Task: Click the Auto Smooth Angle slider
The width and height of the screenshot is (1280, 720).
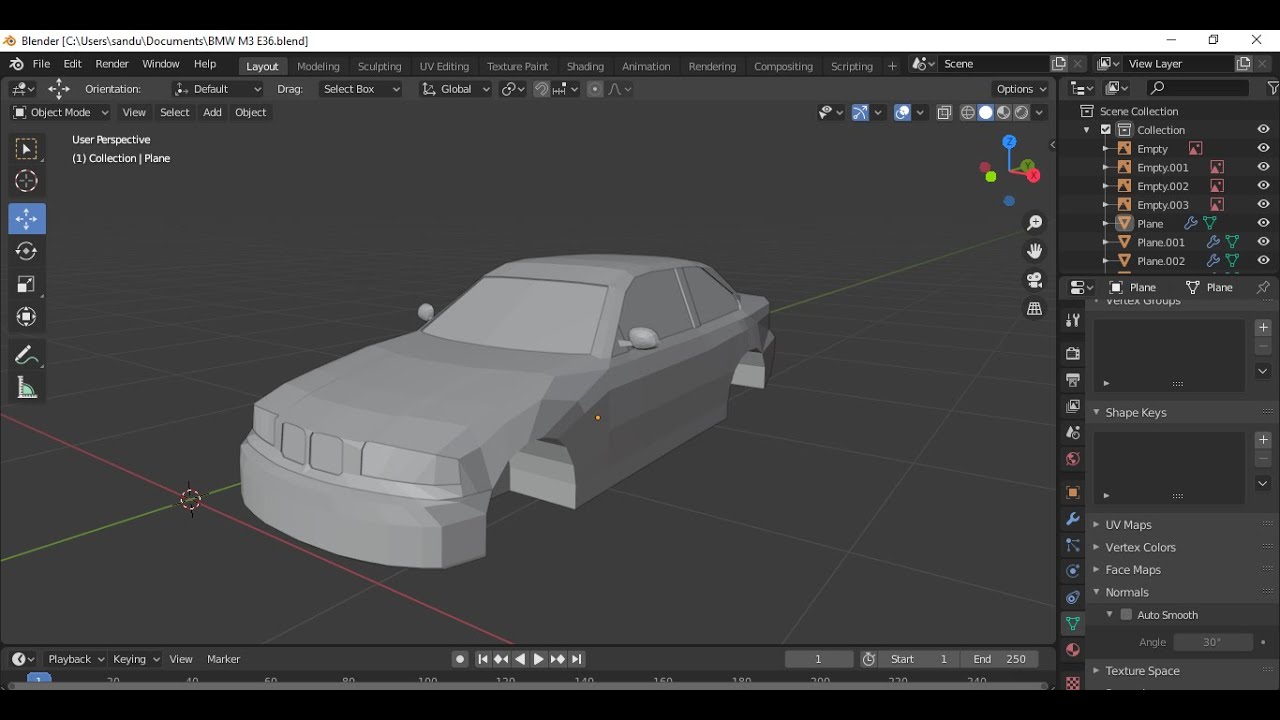Action: pos(1213,642)
